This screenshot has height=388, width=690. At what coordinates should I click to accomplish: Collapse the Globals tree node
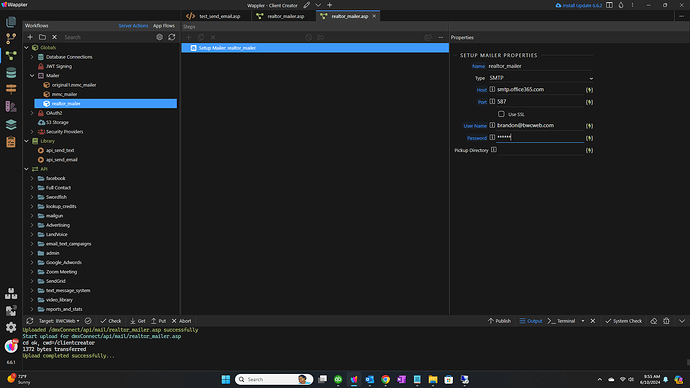point(26,48)
